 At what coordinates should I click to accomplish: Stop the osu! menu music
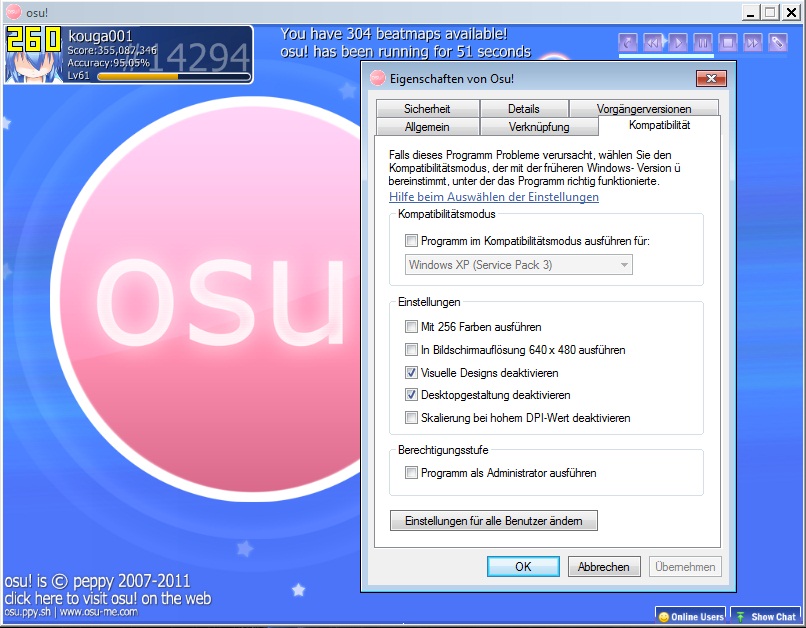coord(728,42)
